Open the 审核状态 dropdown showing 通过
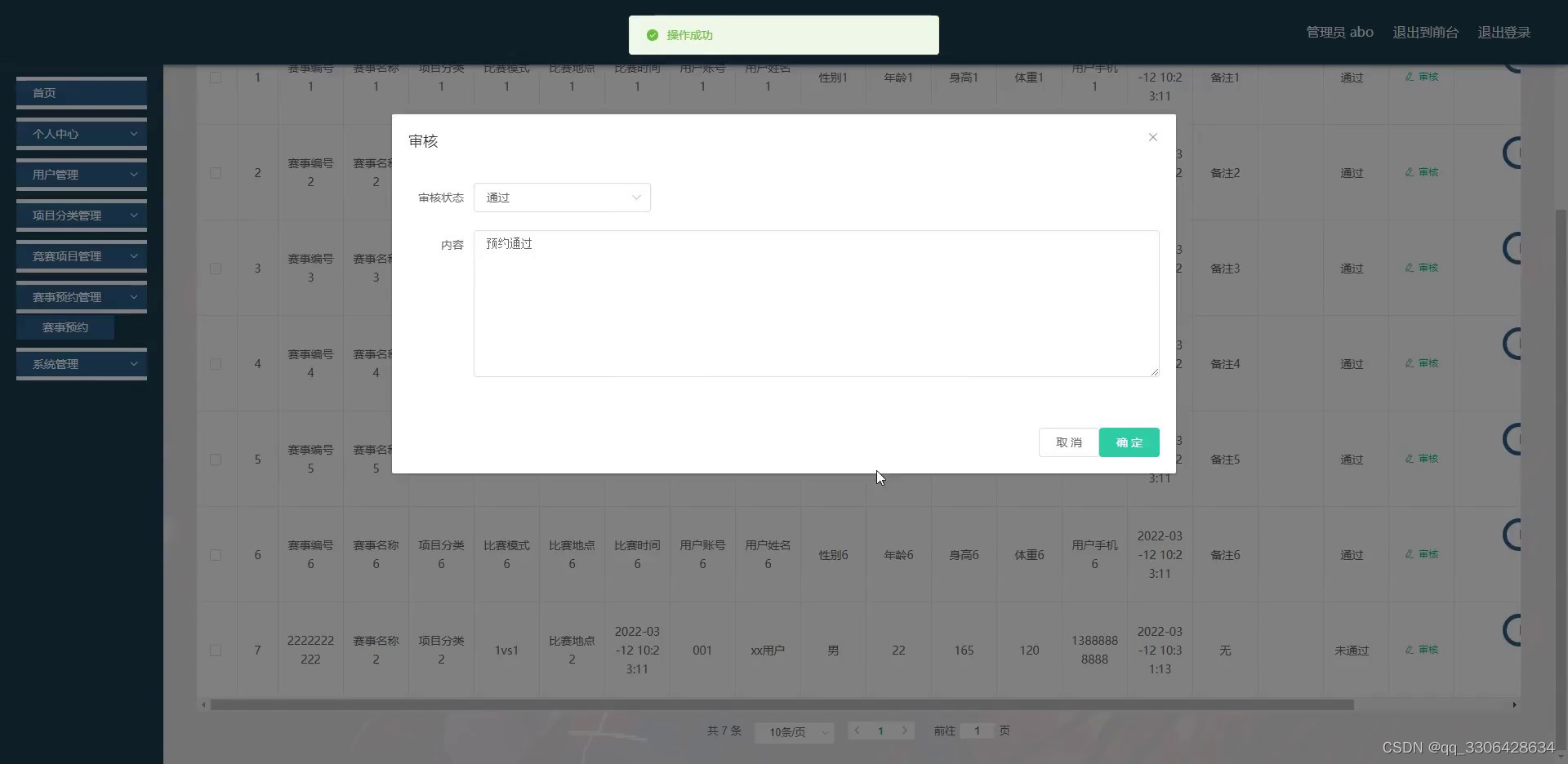1568x764 pixels. tap(562, 198)
